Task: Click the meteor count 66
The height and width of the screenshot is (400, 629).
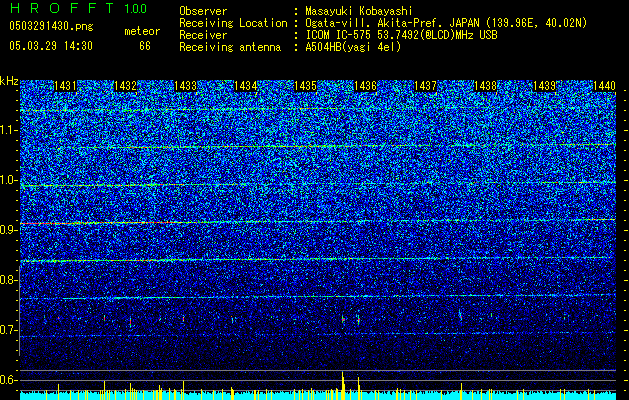Action: [145, 46]
